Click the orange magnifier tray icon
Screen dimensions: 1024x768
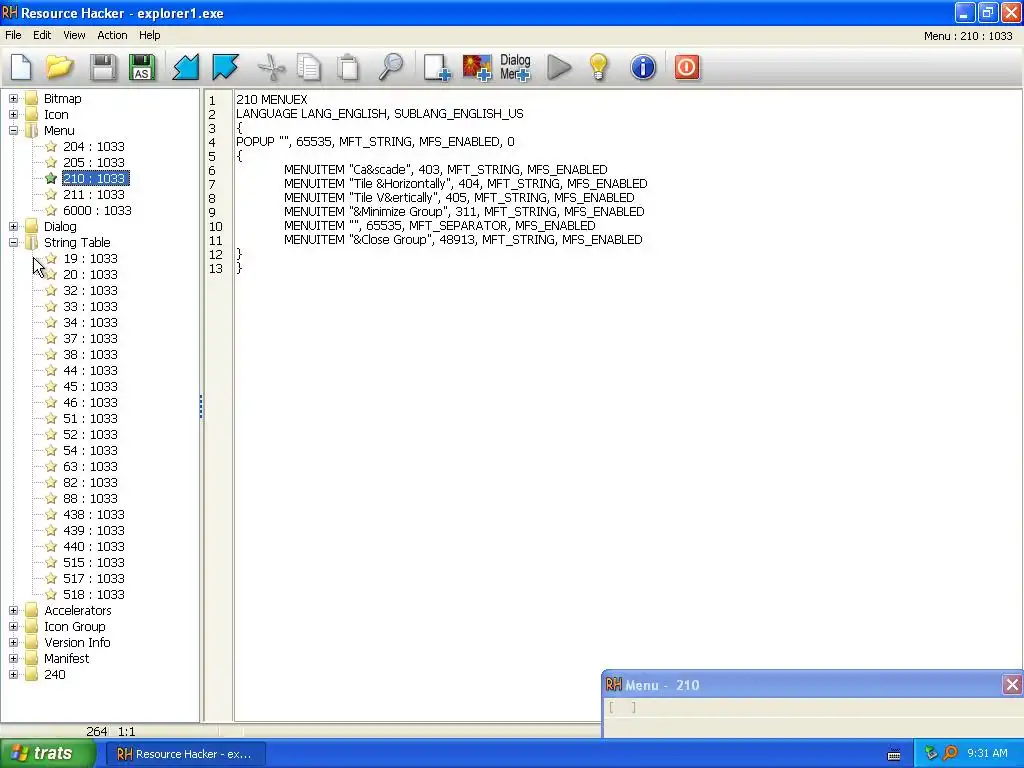(x=951, y=753)
